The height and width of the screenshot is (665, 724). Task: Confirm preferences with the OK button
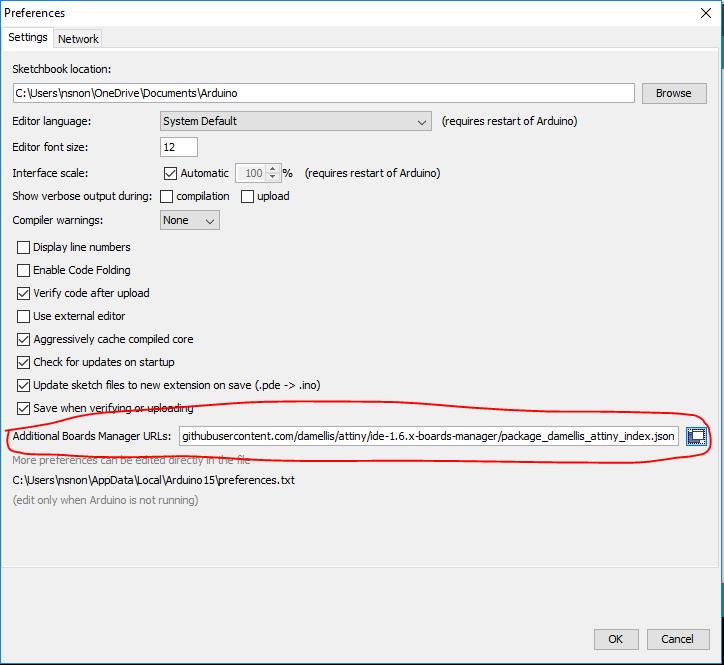pyautogui.click(x=616, y=639)
